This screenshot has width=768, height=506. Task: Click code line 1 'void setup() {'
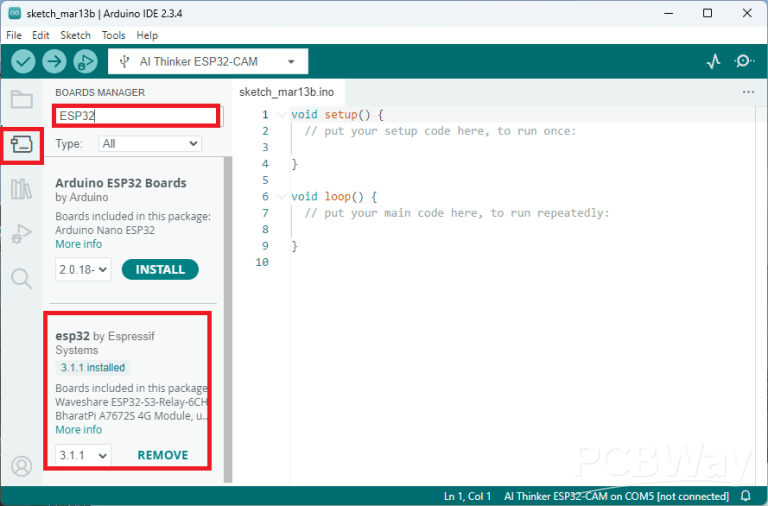[337, 115]
